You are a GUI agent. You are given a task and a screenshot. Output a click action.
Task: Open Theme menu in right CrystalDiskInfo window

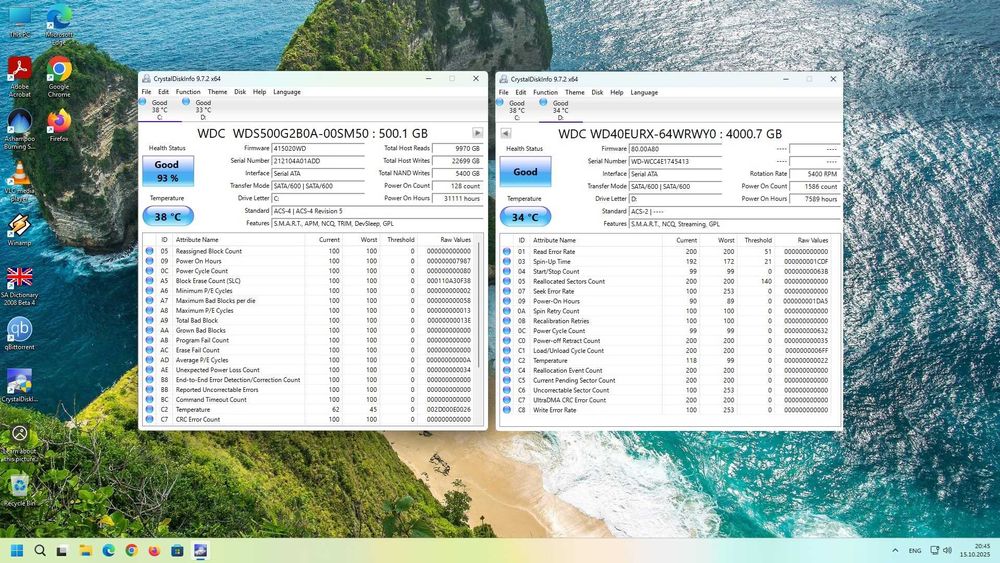[x=575, y=92]
